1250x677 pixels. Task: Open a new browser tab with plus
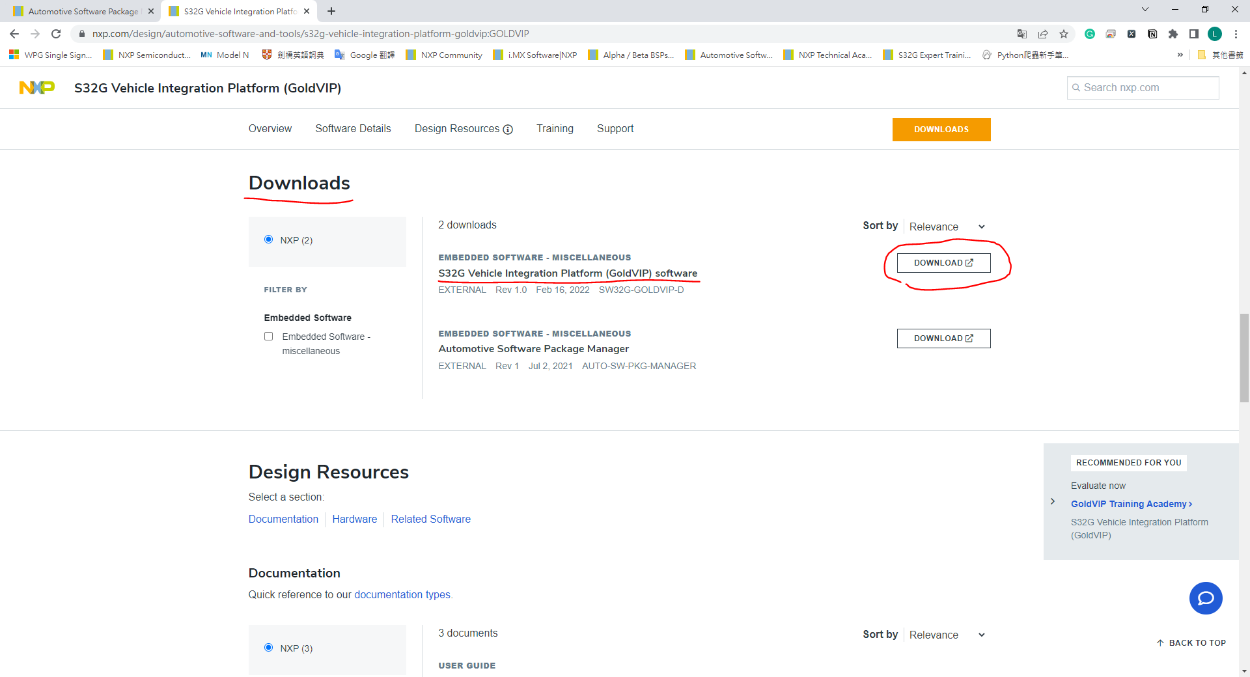click(331, 11)
